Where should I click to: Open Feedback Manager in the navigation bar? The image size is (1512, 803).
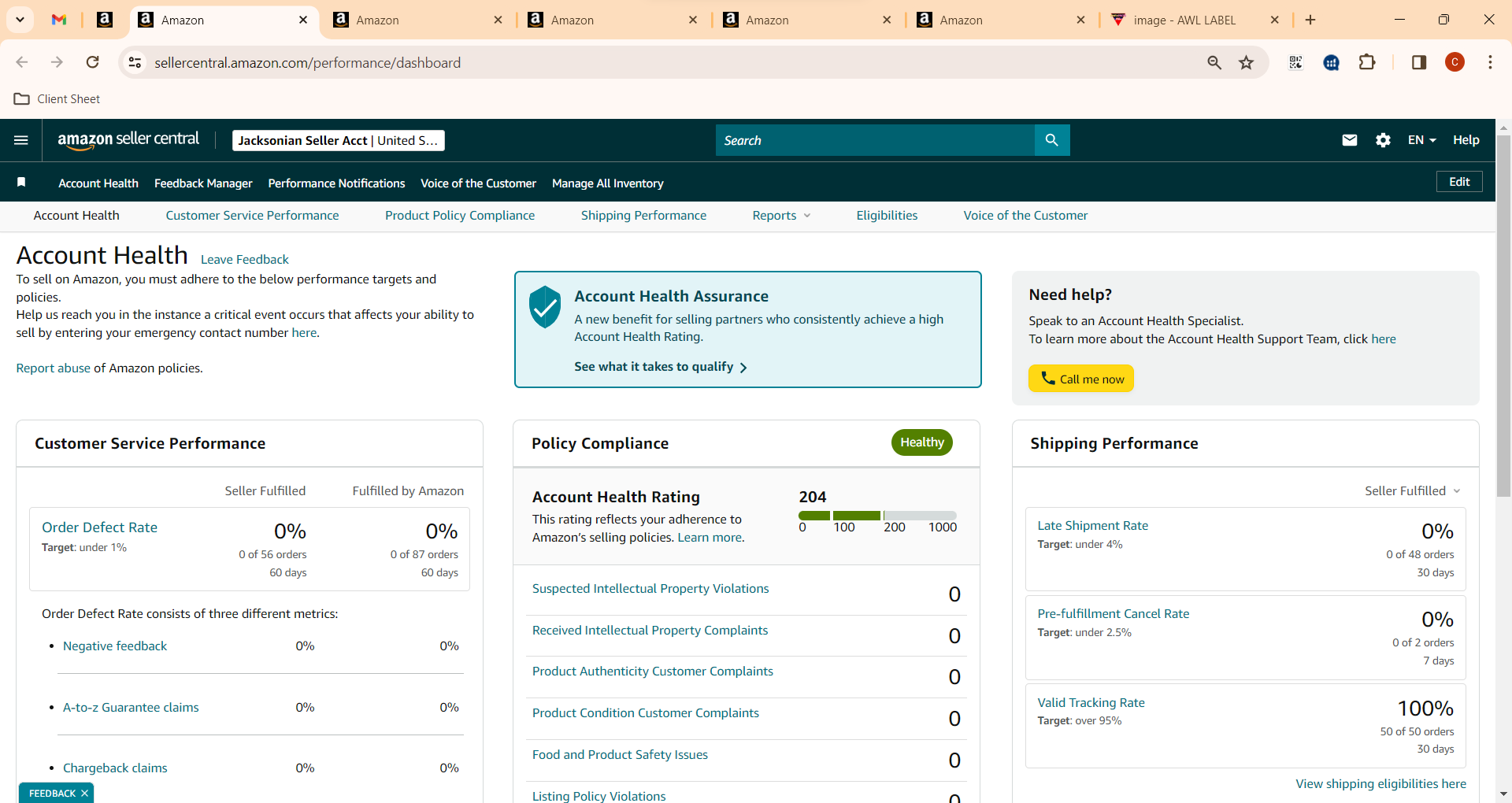pos(203,183)
